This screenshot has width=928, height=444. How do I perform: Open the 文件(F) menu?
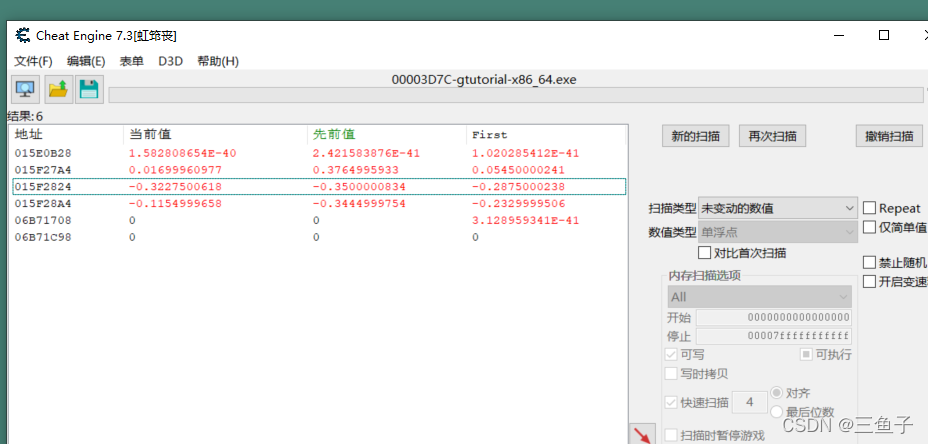click(x=33, y=61)
